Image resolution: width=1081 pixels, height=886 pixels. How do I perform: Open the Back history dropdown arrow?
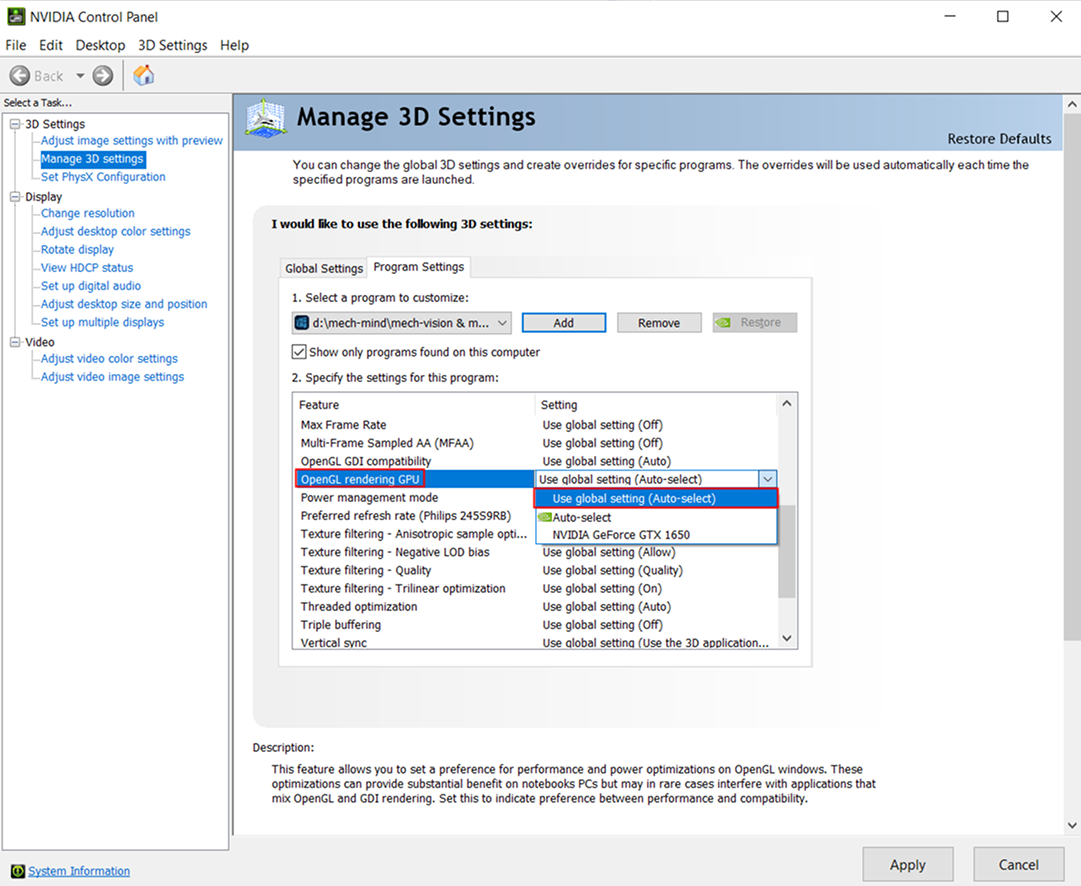[80, 75]
